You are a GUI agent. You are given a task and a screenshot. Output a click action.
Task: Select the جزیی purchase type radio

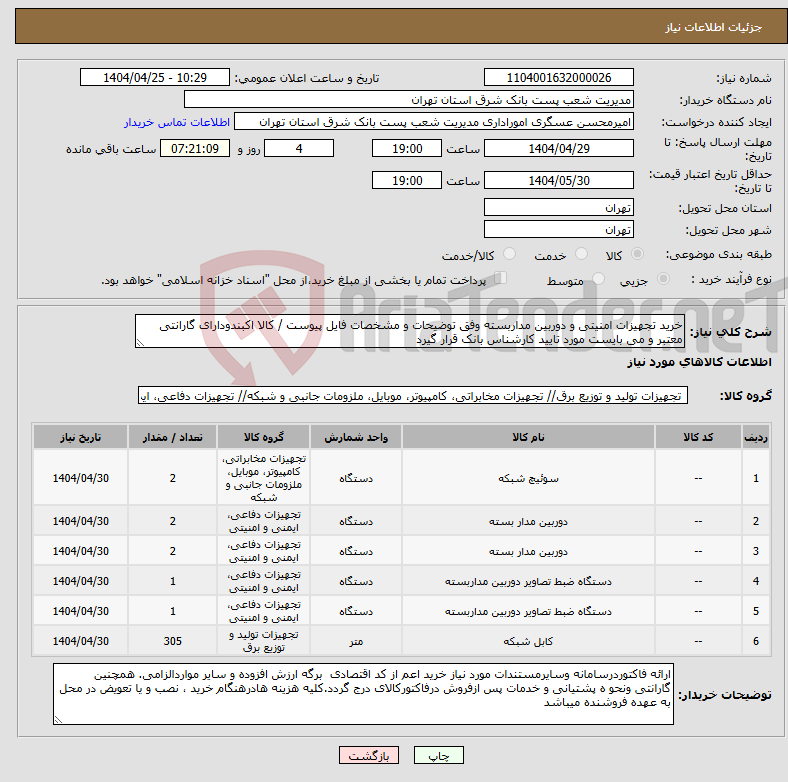click(663, 278)
